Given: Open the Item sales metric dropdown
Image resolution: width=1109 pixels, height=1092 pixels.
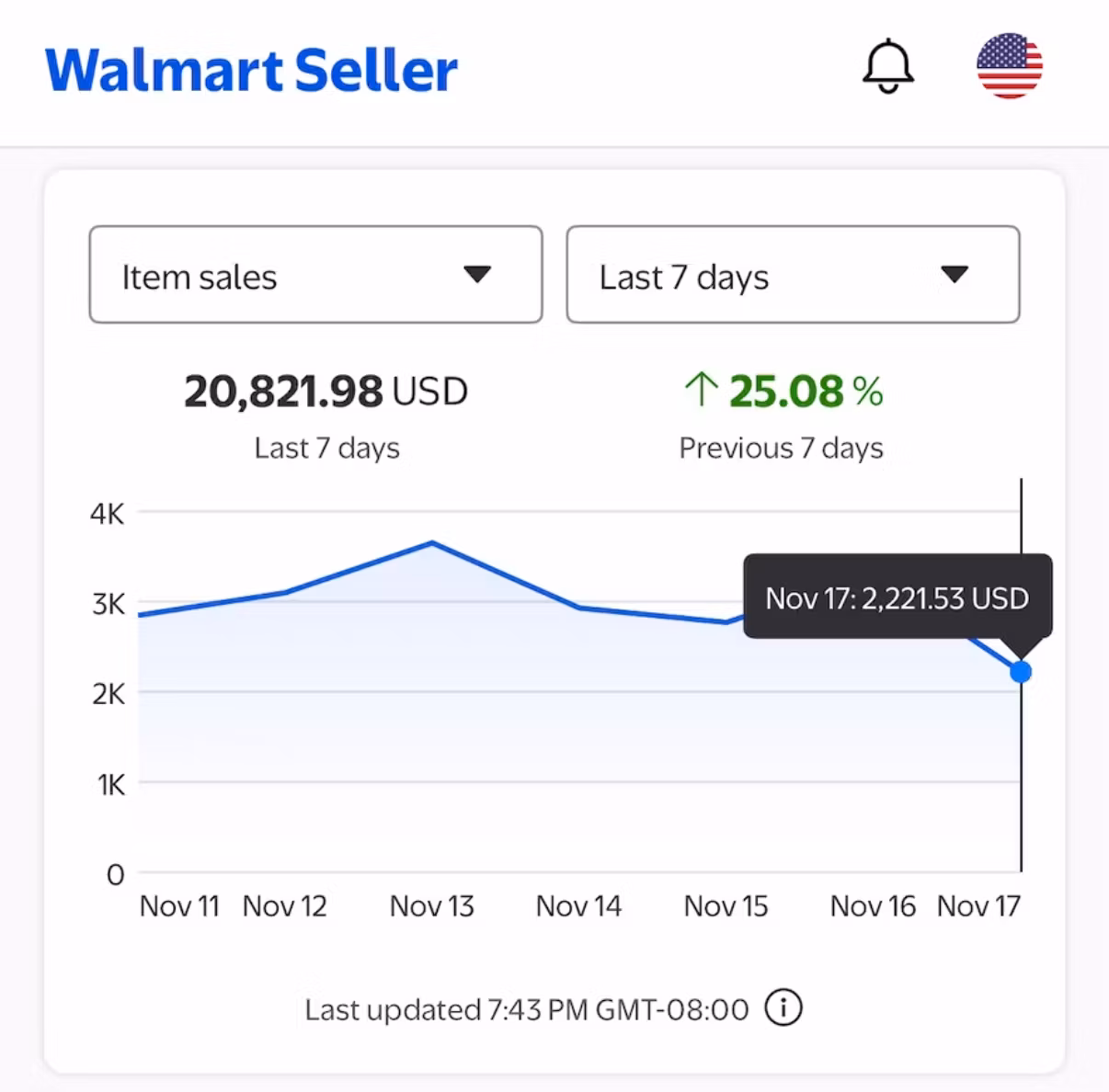Looking at the screenshot, I should point(315,275).
